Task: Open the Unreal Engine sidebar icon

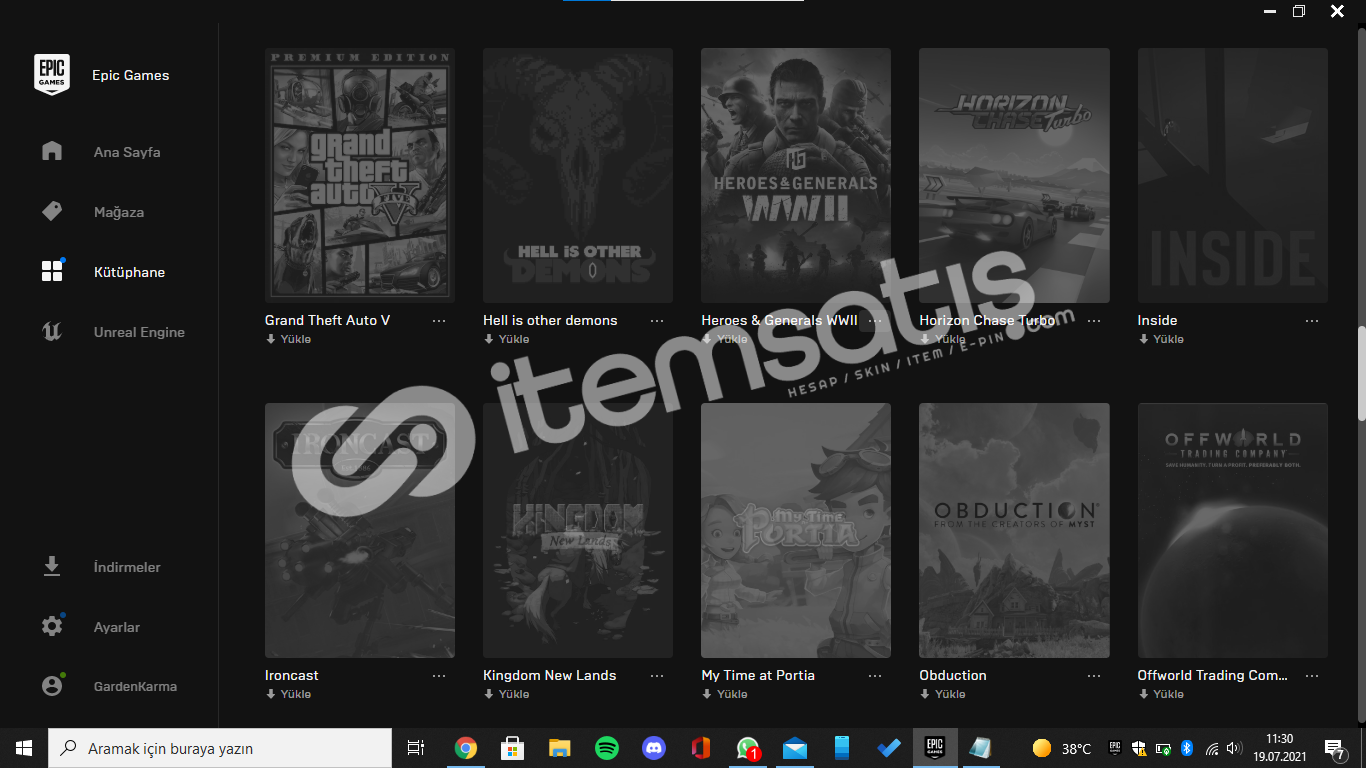Action: pyautogui.click(x=52, y=331)
